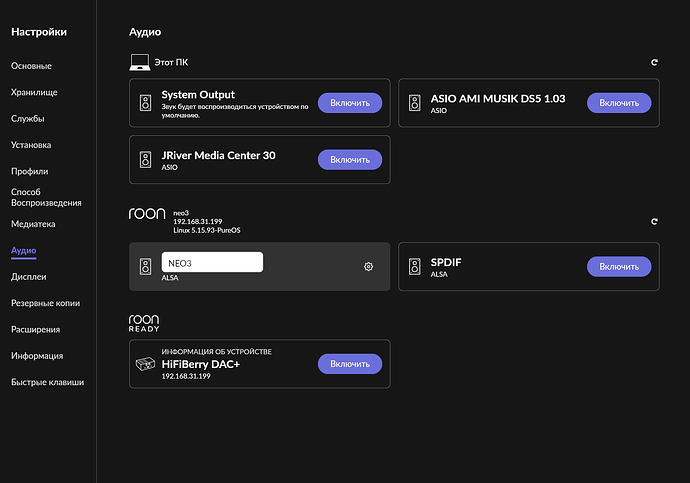The image size is (690, 483).
Task: Enable JRiver Media Center 30 output
Action: click(x=350, y=160)
